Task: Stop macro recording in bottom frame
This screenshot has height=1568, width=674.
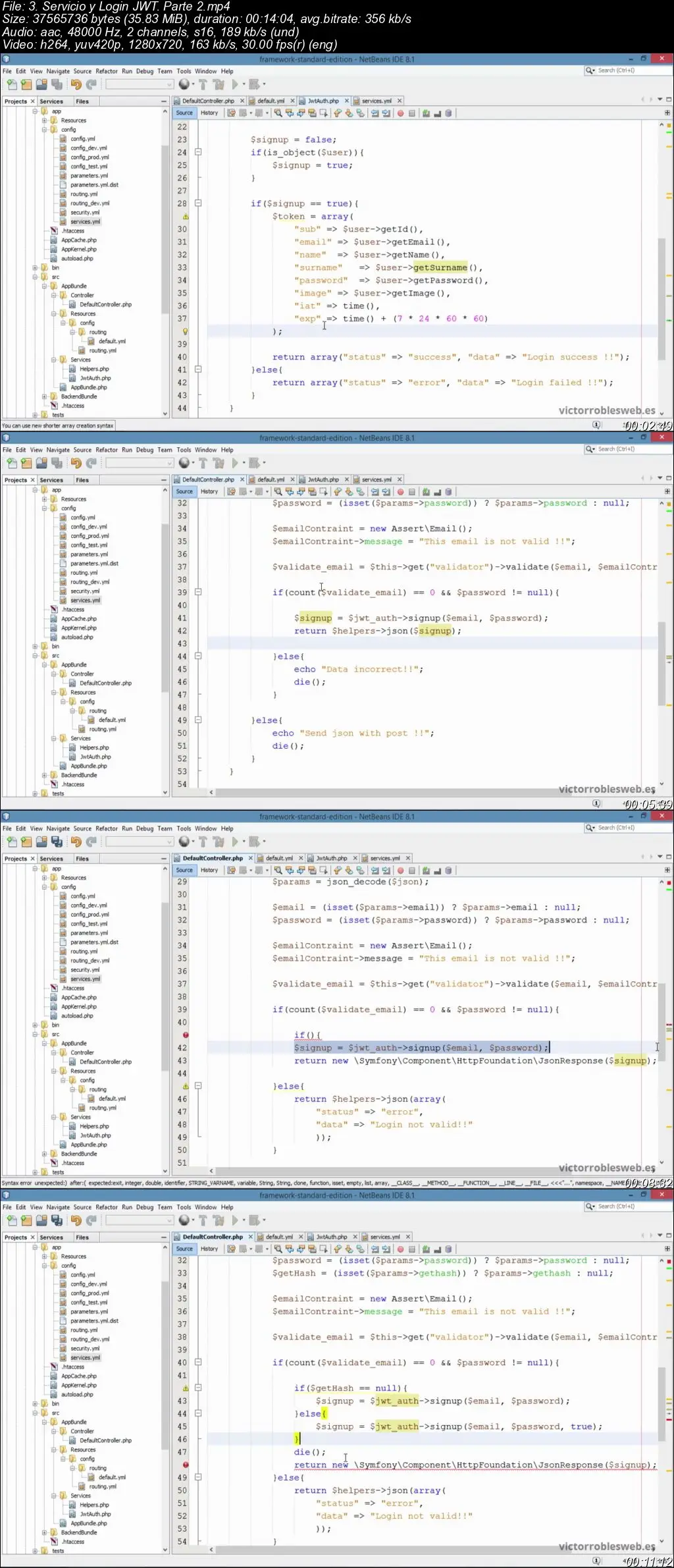Action: pyautogui.click(x=412, y=1249)
